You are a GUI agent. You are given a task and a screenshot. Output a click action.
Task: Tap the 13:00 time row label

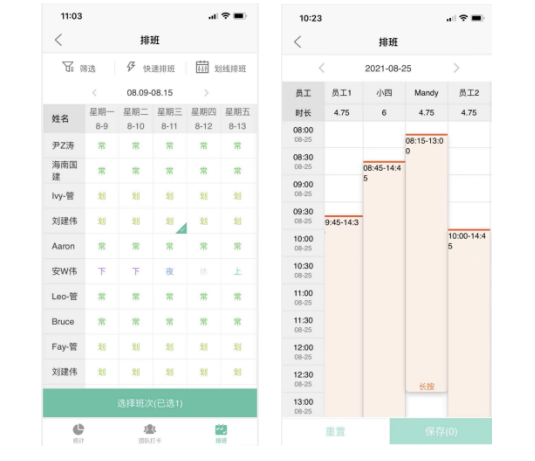(x=303, y=406)
